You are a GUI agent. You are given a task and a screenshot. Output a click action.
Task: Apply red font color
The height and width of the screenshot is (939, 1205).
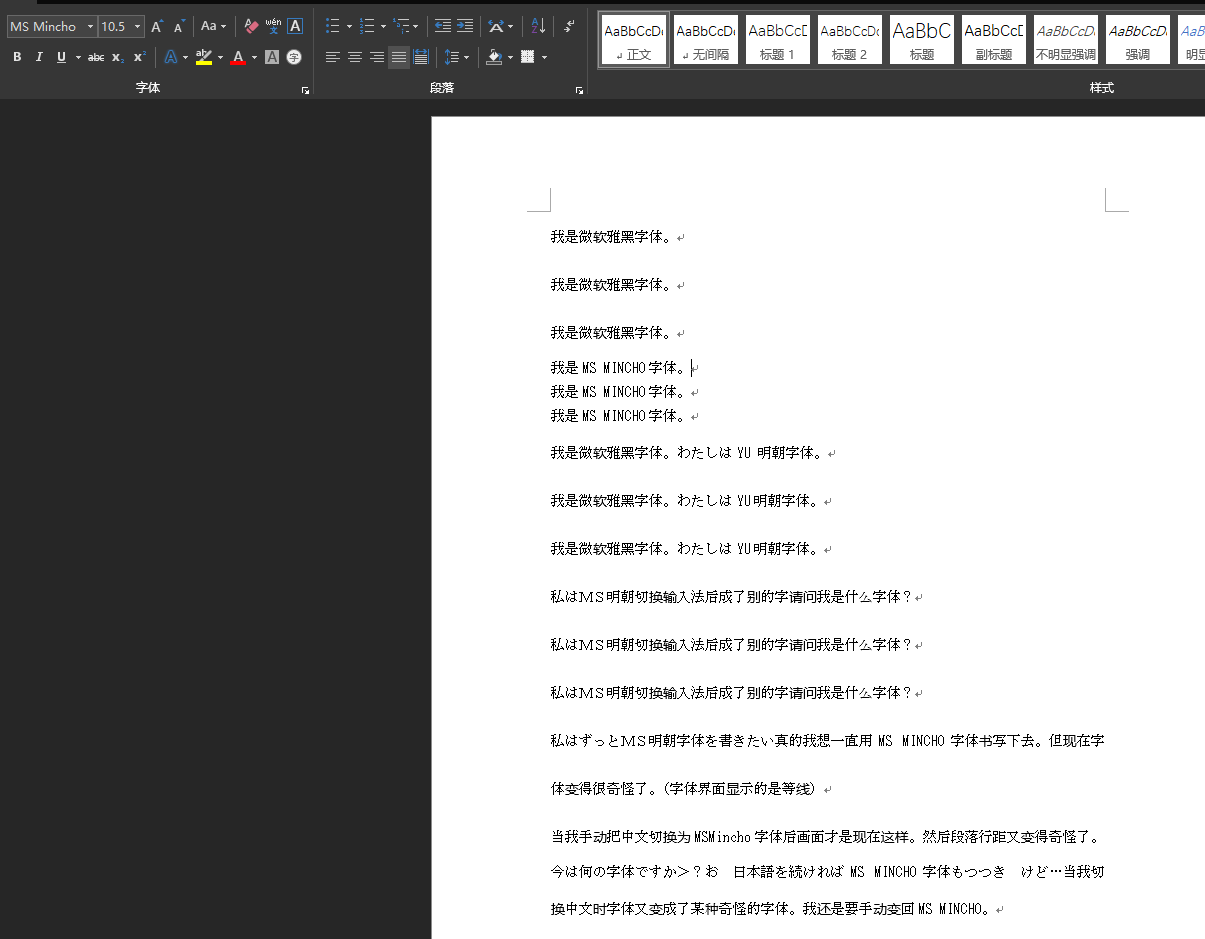[238, 57]
